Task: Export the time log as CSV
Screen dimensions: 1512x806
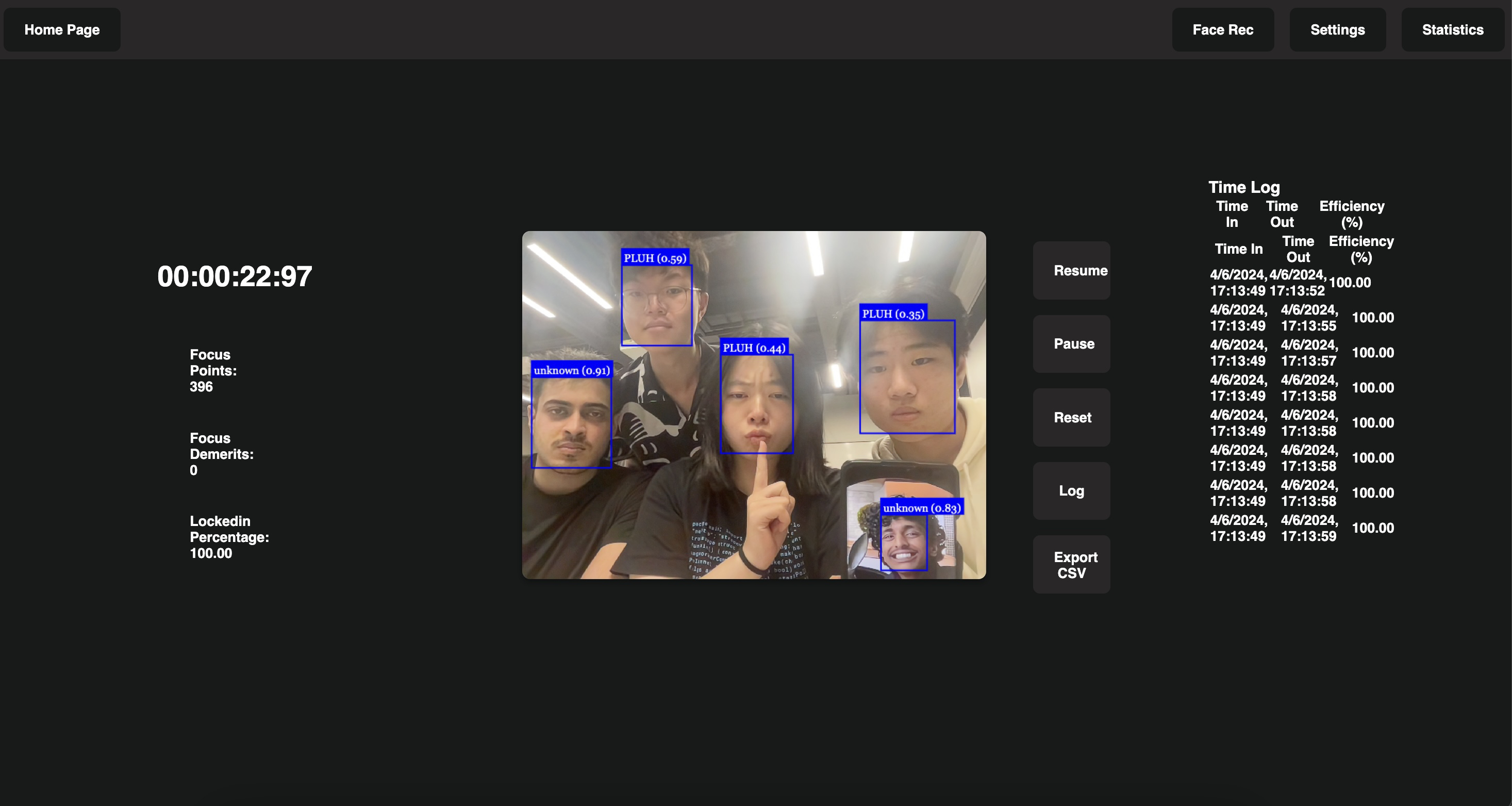Action: pos(1071,565)
